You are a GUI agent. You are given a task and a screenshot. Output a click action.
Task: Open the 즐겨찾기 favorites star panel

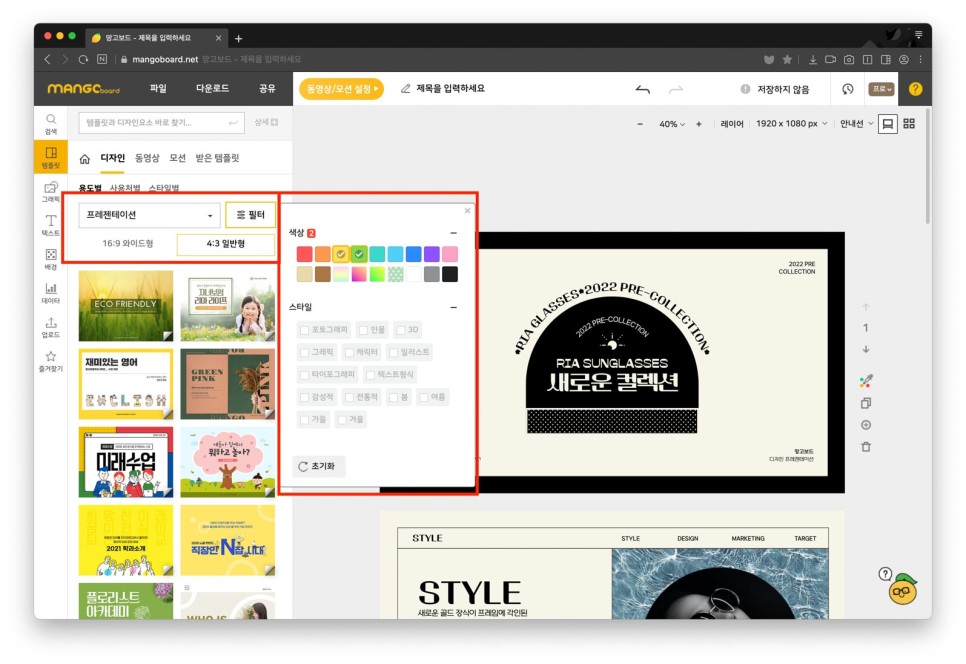click(51, 361)
